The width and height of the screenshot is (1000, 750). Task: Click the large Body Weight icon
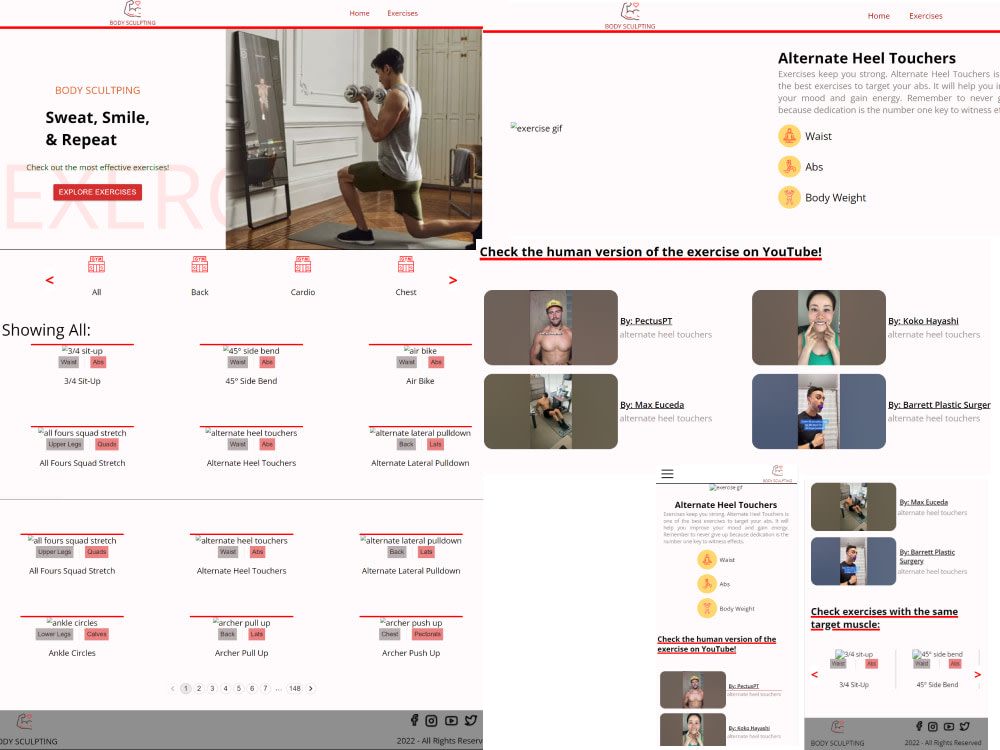789,197
